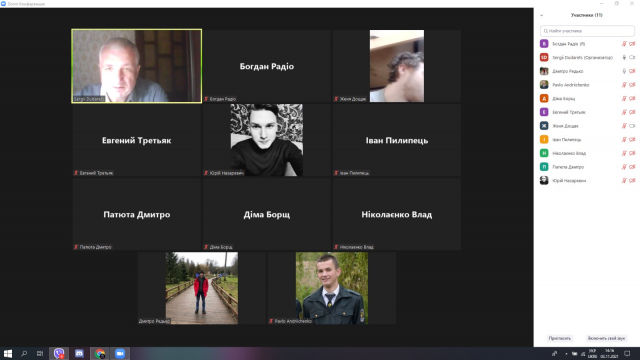The image size is (640, 360).
Task: Select Sergii Dudarets (Организатор) in participants list
Action: pos(587,58)
